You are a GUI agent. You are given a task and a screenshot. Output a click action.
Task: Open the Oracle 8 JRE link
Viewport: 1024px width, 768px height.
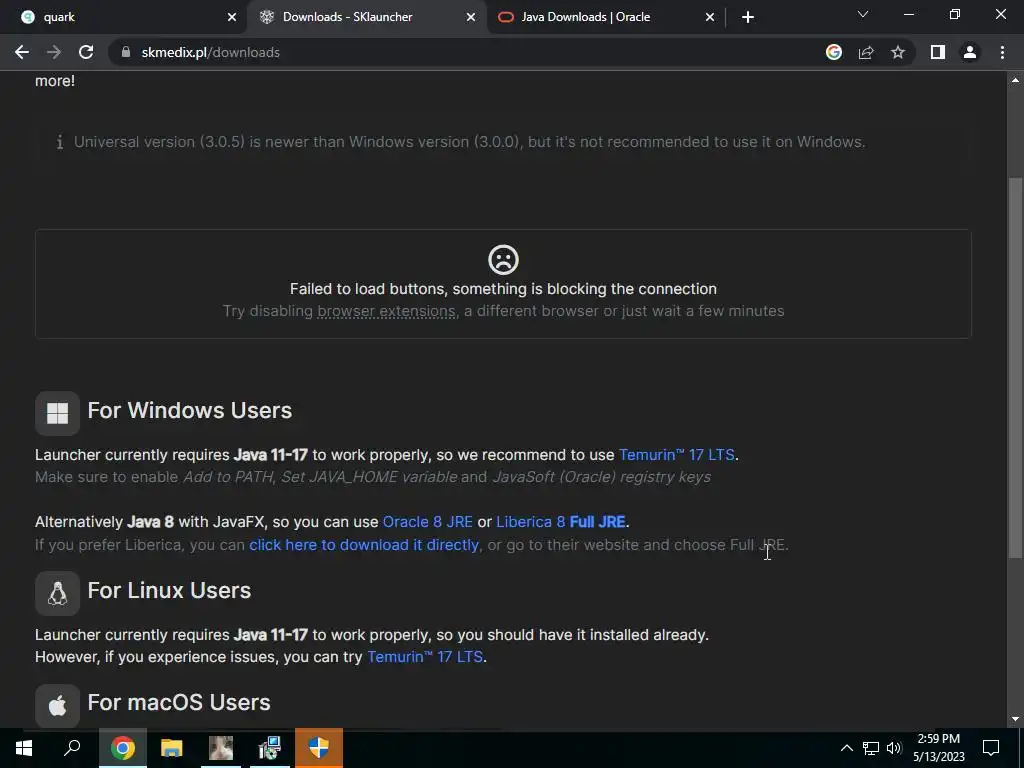pyautogui.click(x=427, y=522)
